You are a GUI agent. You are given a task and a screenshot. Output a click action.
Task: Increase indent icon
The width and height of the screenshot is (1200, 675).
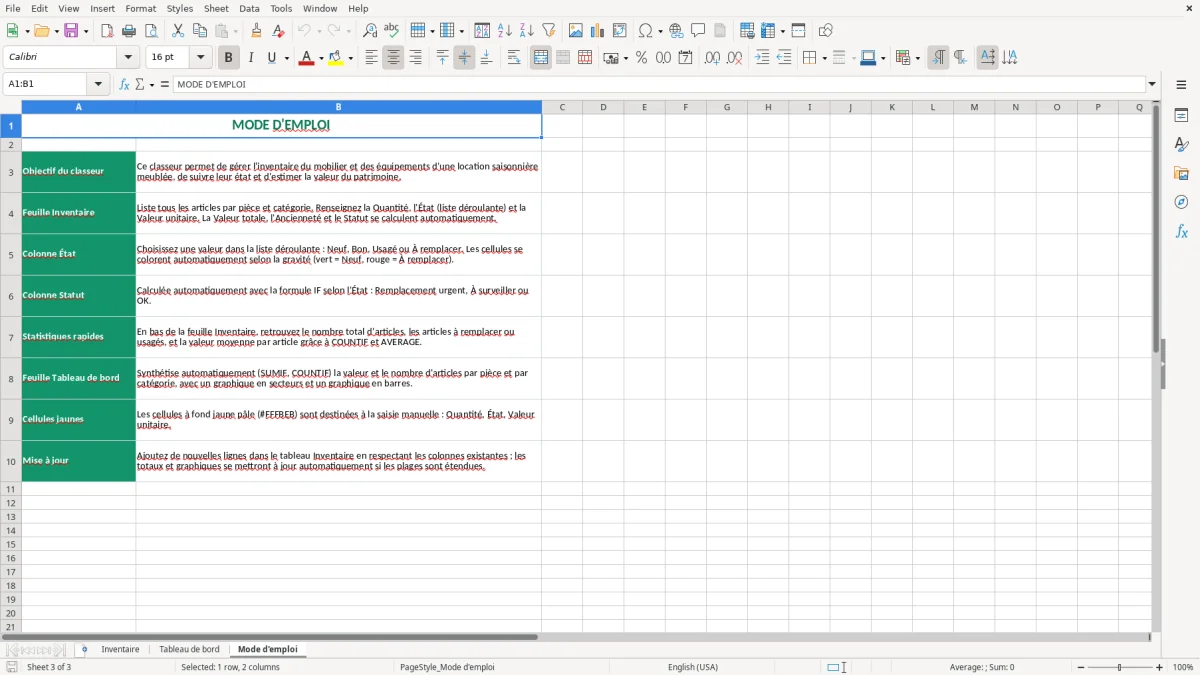pos(762,58)
